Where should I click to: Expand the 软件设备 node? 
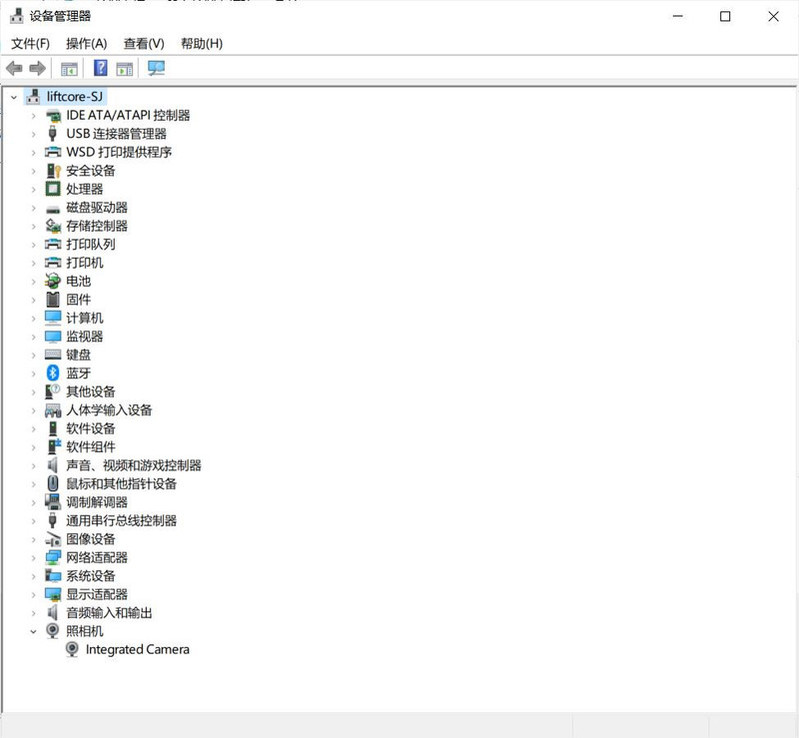[34, 429]
